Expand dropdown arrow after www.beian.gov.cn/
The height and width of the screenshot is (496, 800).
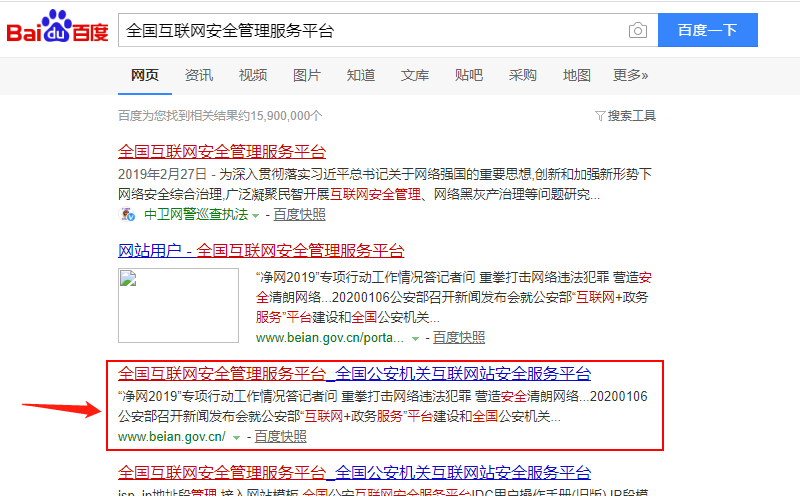[x=236, y=438]
